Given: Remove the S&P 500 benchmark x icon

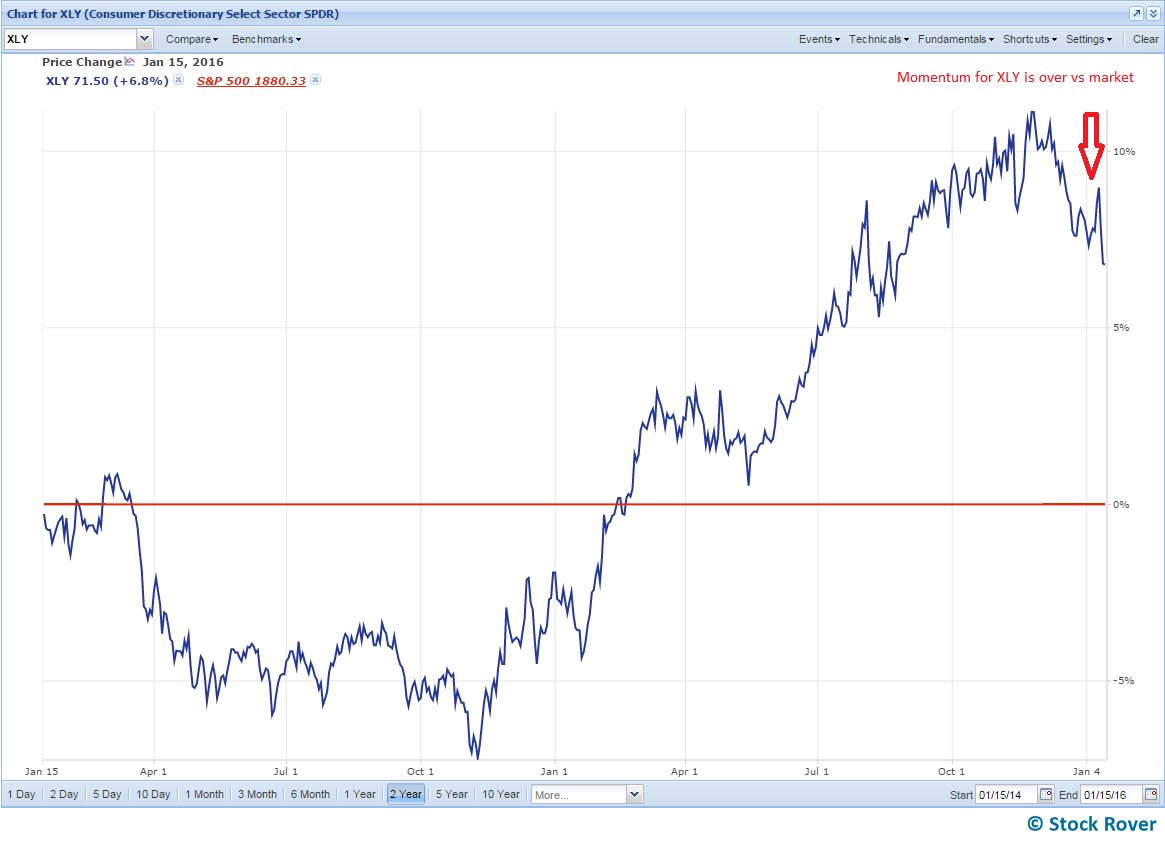Looking at the screenshot, I should (316, 80).
